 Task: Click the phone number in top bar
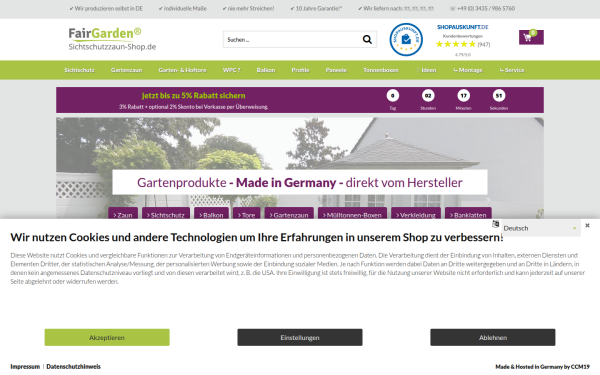point(483,8)
